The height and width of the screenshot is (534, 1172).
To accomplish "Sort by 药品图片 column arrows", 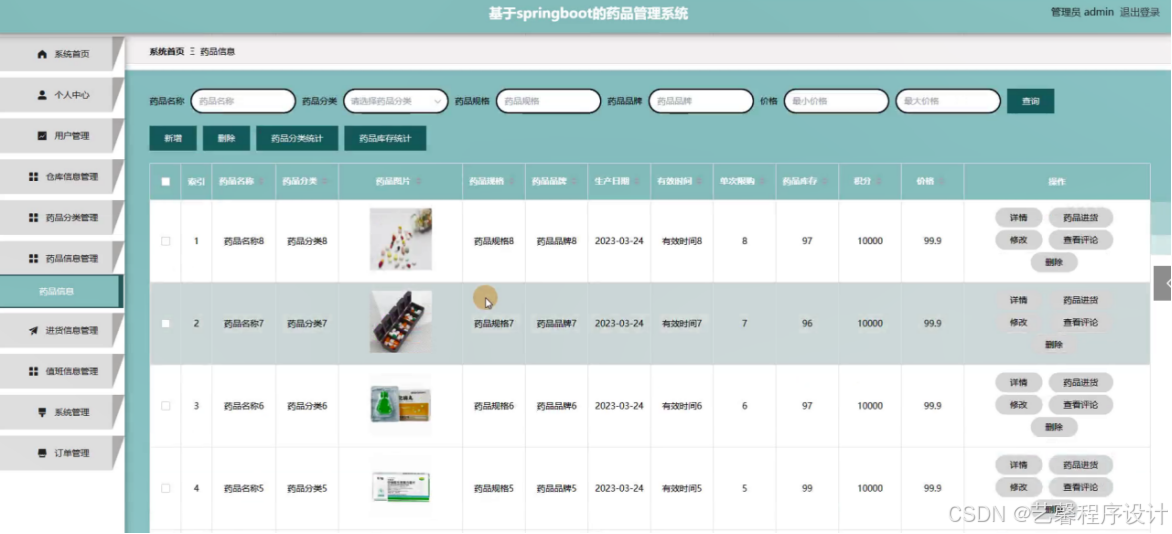I will pos(419,182).
